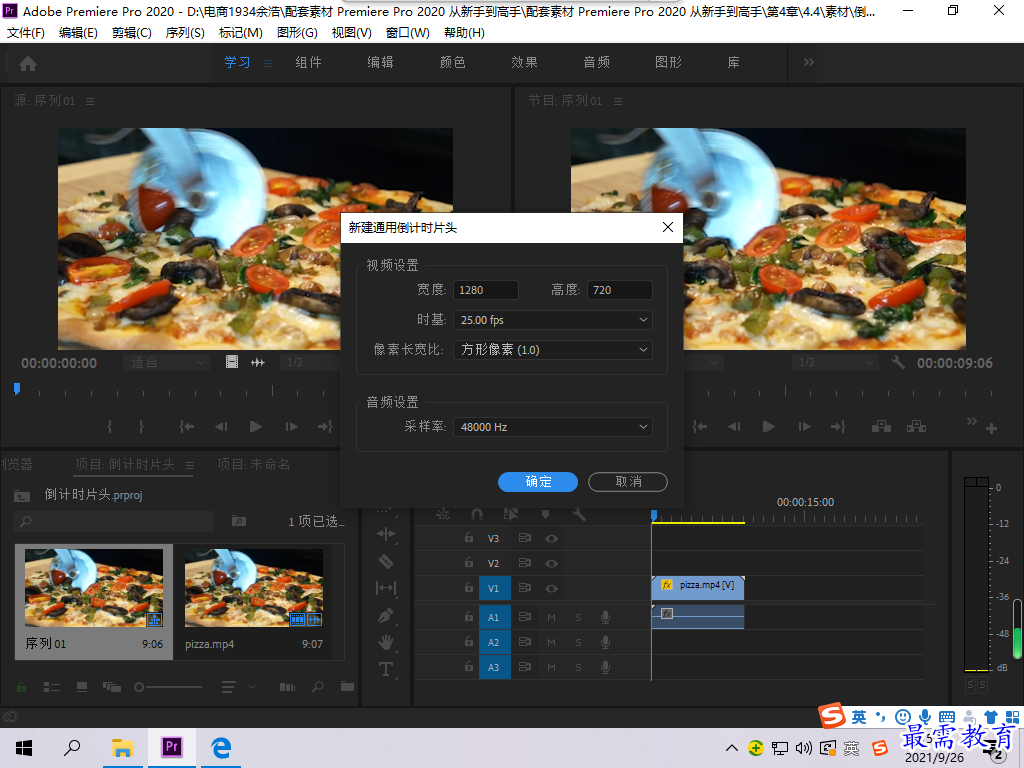The height and width of the screenshot is (768, 1024).
Task: Toggle track targeting for A1
Action: tap(494, 617)
